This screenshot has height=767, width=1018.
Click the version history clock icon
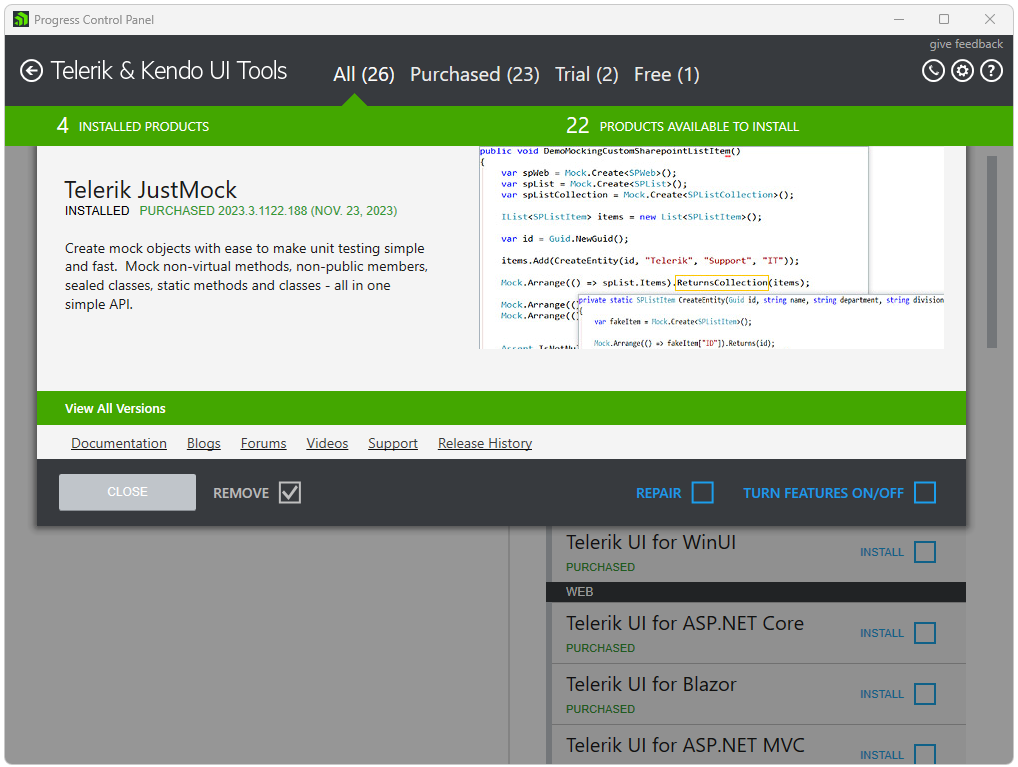tap(932, 70)
